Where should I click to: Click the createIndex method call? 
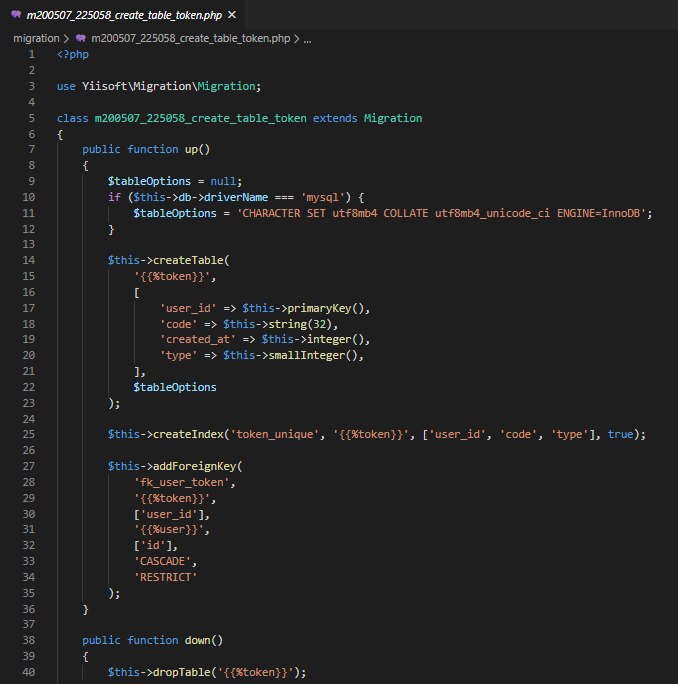188,434
